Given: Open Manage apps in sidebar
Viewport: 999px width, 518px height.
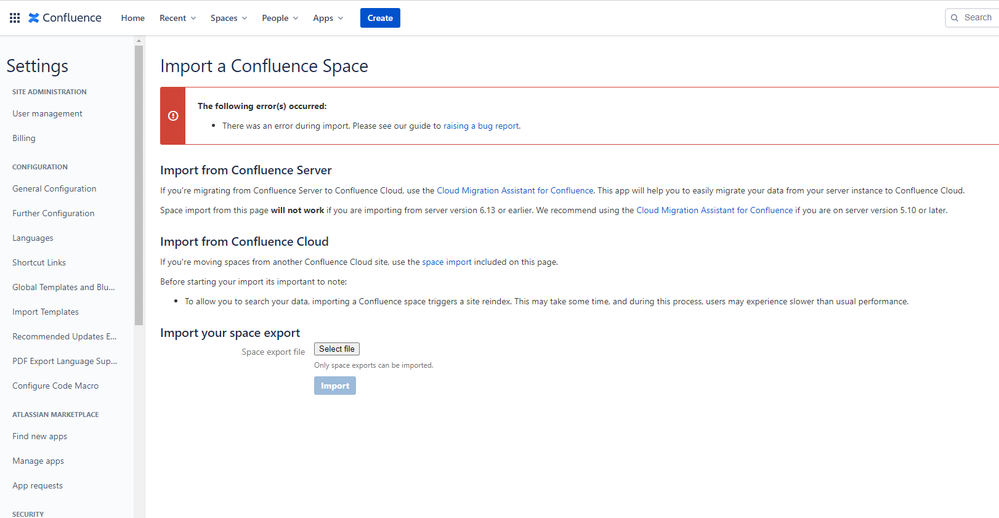Looking at the screenshot, I should click(38, 461).
